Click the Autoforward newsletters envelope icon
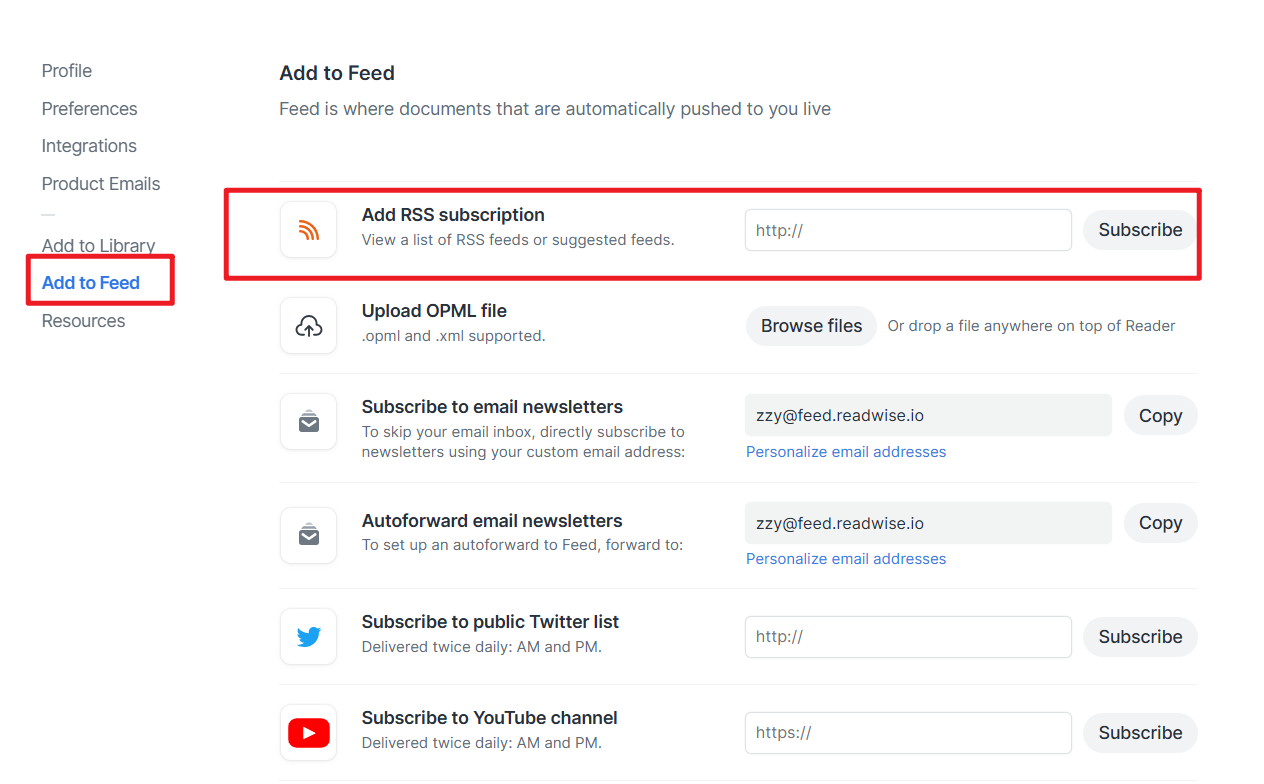This screenshot has height=784, width=1264. tap(309, 536)
